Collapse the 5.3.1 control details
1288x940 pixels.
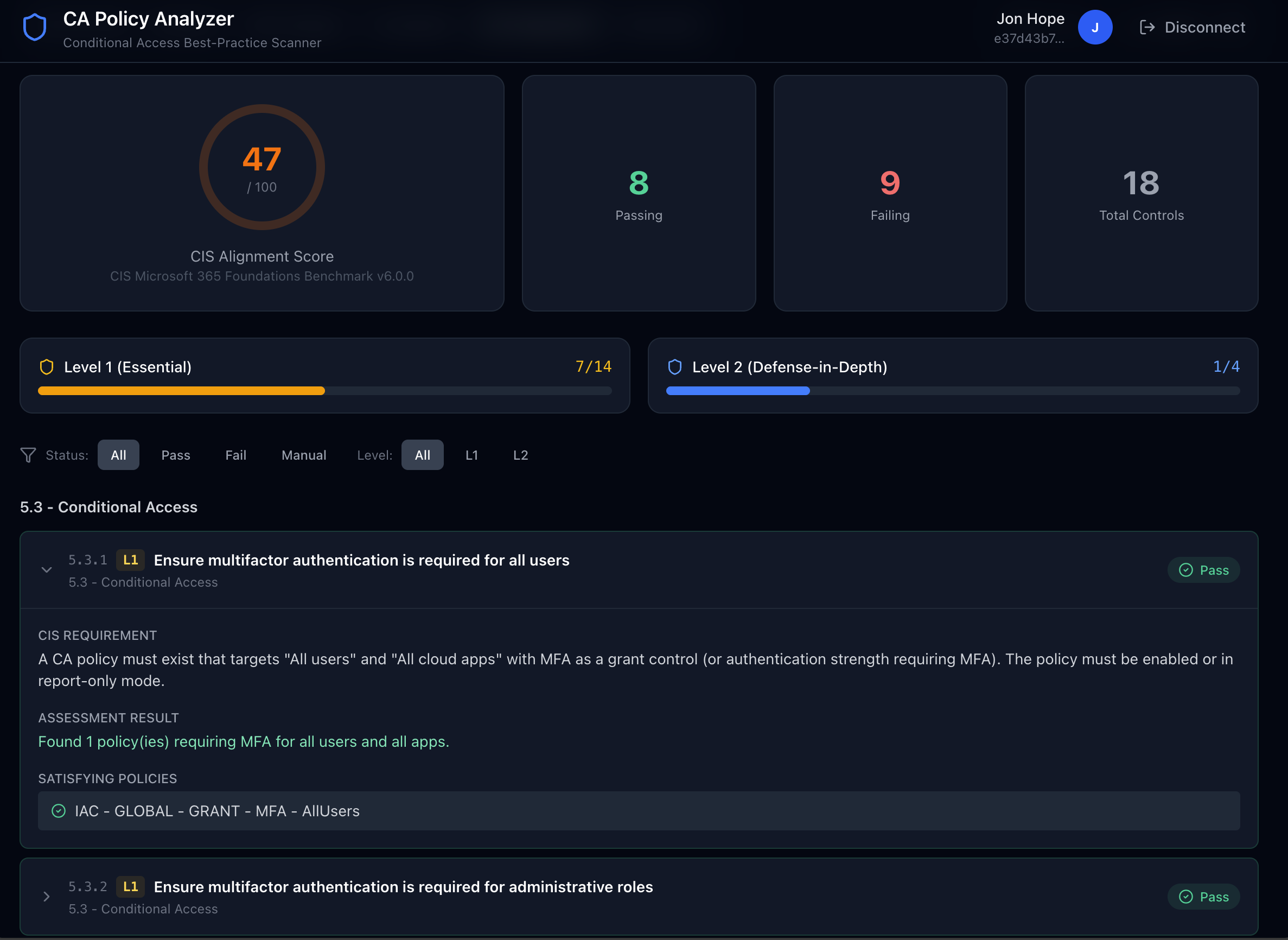pyautogui.click(x=47, y=570)
